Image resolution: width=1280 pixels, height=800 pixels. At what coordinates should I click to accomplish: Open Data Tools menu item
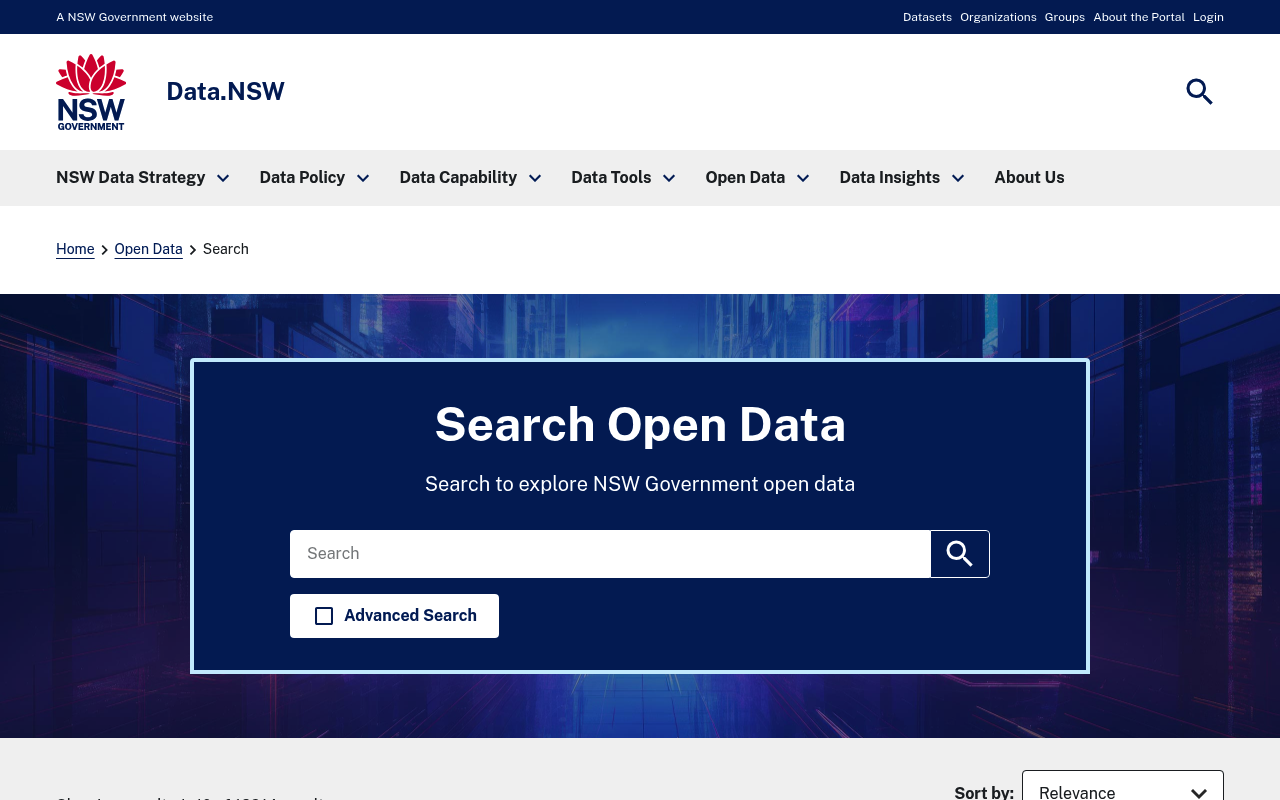611,177
